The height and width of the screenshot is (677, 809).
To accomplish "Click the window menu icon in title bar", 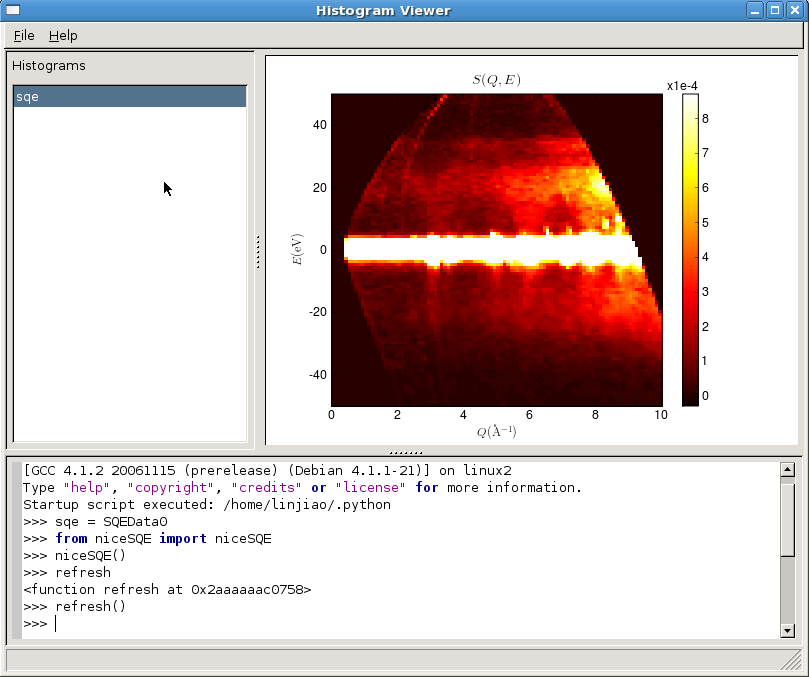I will tap(12, 10).
